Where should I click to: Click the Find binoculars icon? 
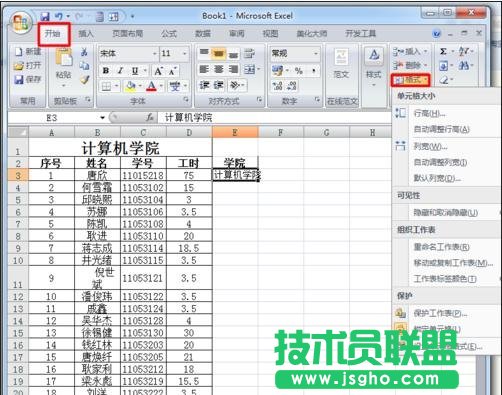point(464,65)
